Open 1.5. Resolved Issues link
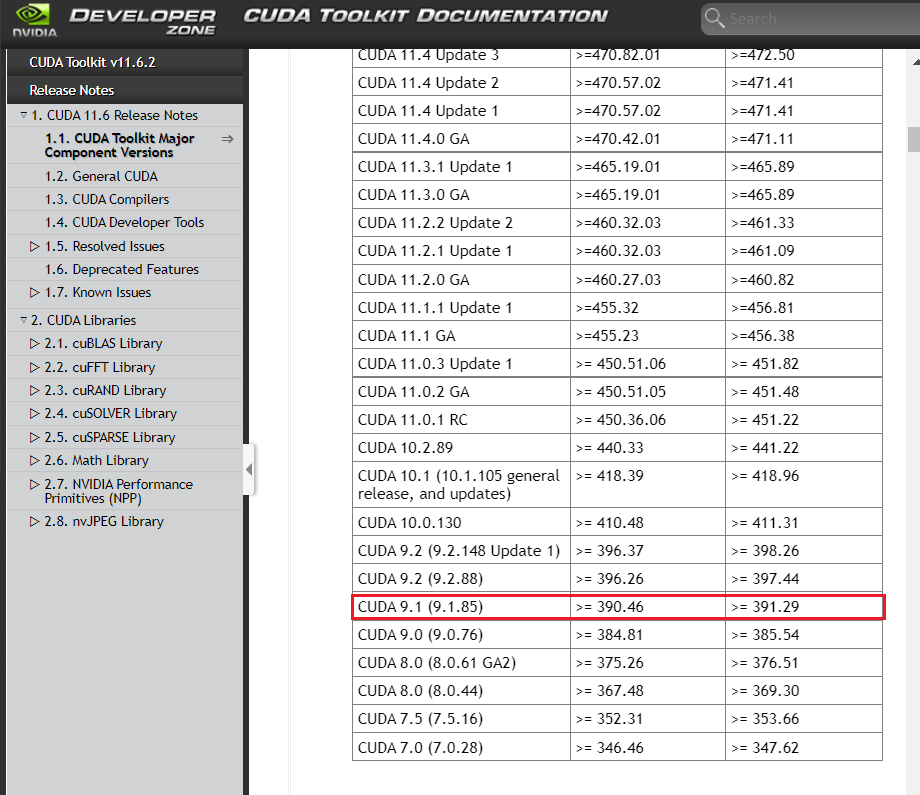 tap(104, 246)
